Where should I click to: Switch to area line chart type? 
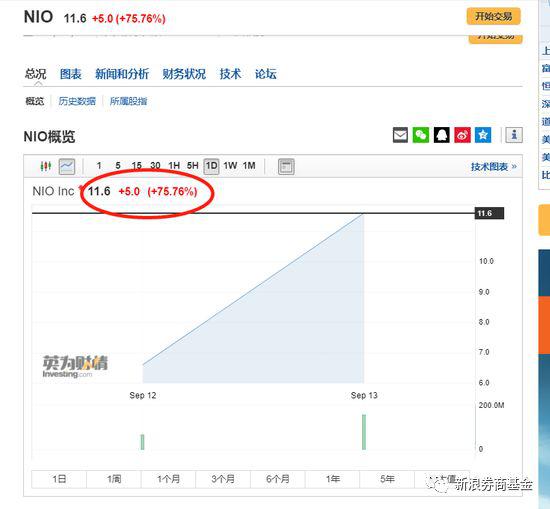pos(67,166)
